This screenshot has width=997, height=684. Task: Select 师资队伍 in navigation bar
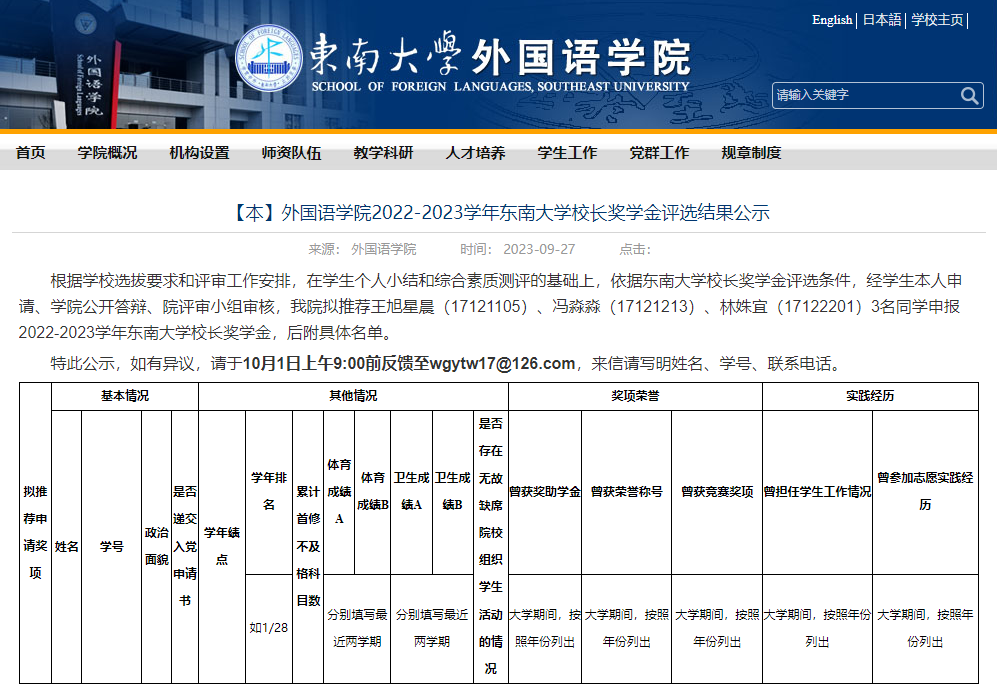pos(291,153)
